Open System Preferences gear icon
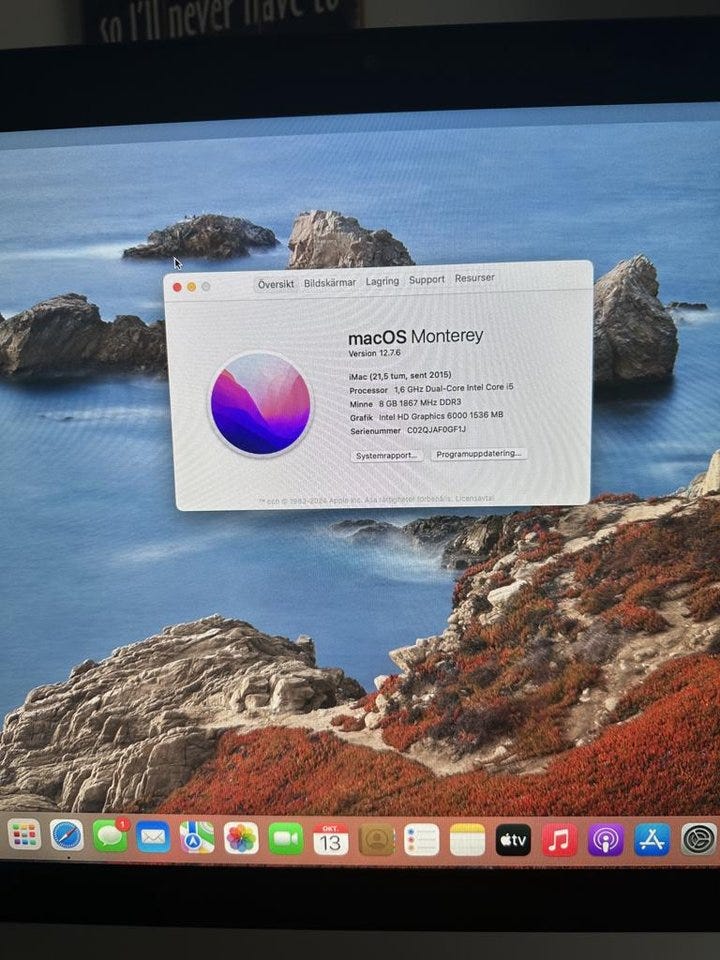The width and height of the screenshot is (720, 960). click(x=699, y=839)
